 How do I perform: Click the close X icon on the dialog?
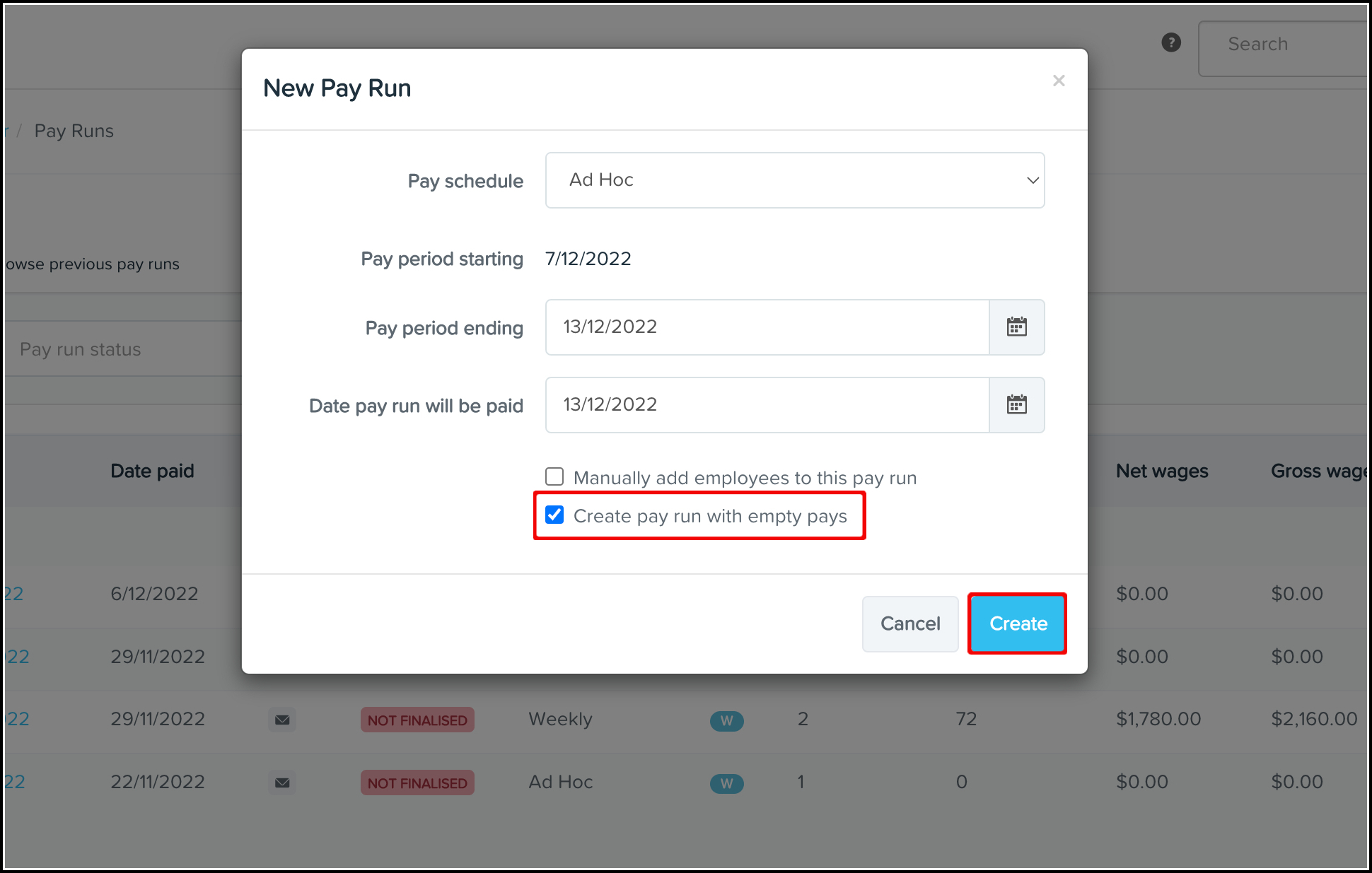[x=1059, y=80]
